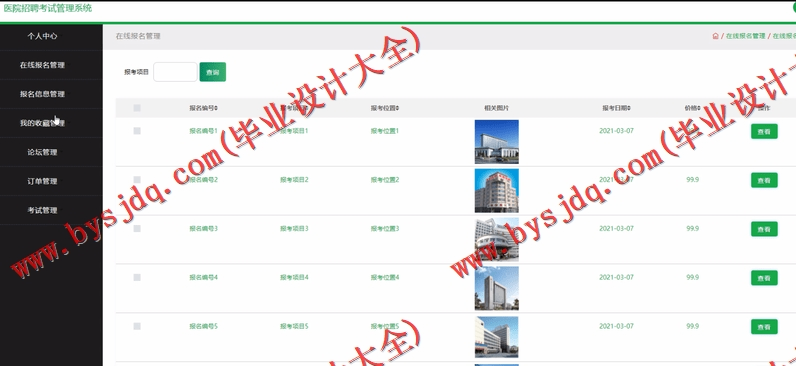This screenshot has width=796, height=366.
Task: Click the green 查询 search button
Action: [x=213, y=72]
